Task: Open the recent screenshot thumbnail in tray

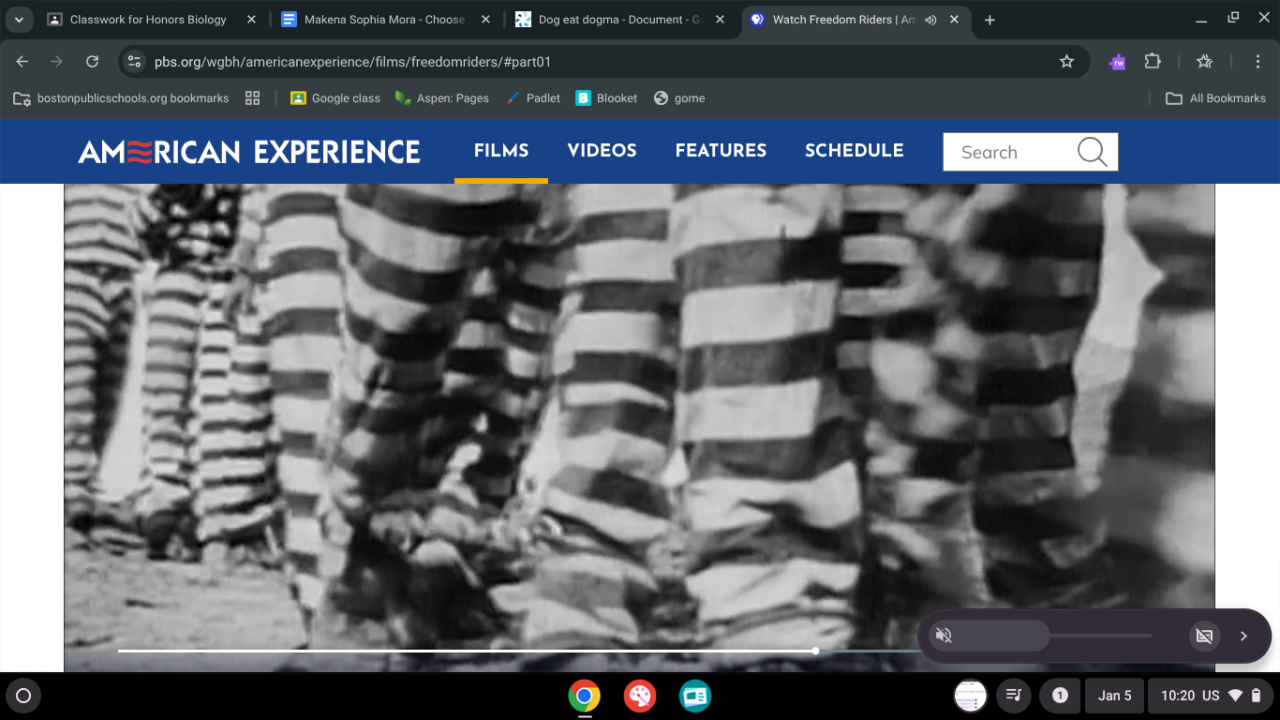Action: [971, 696]
